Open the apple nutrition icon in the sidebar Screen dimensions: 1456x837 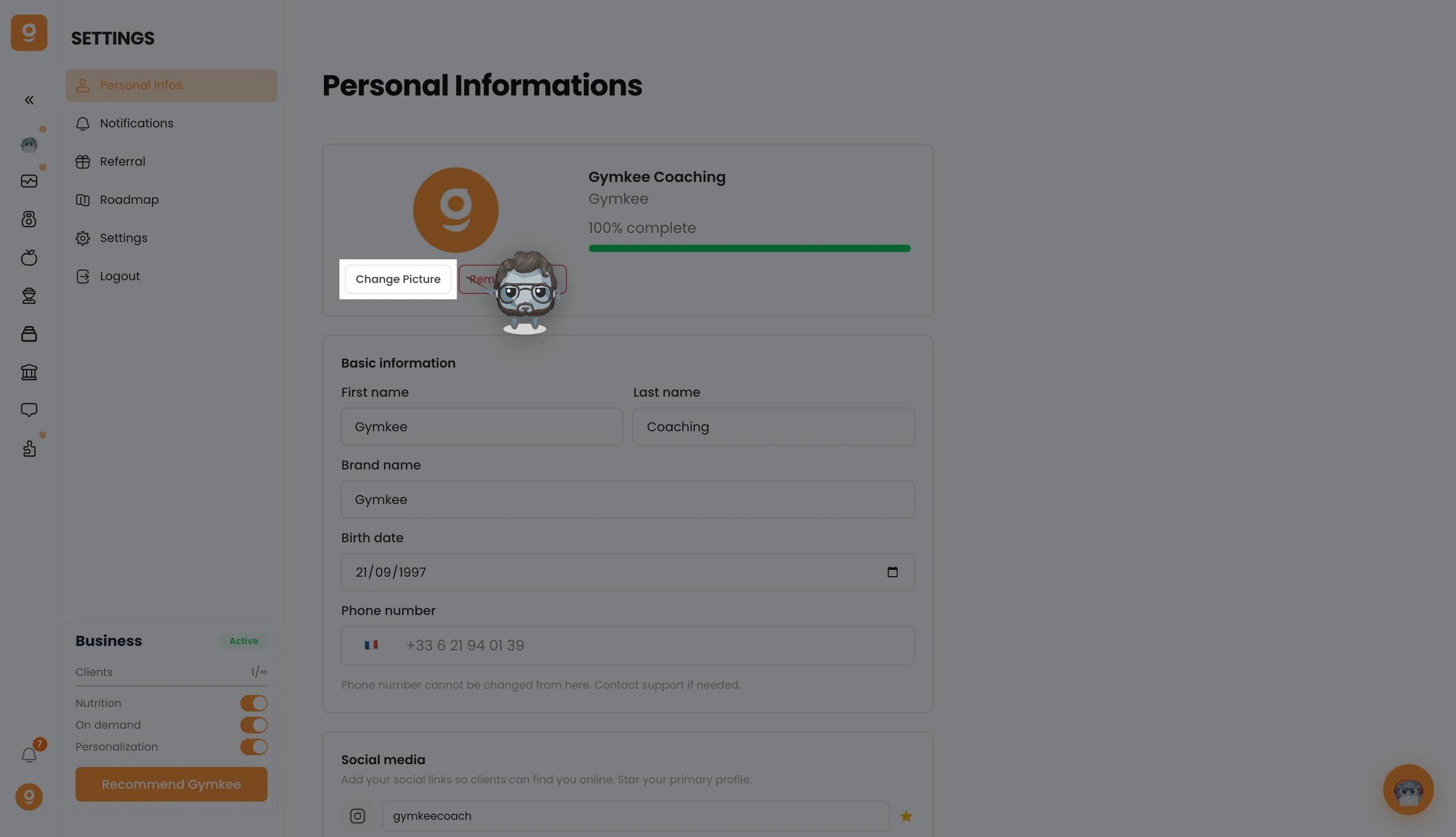click(x=29, y=257)
